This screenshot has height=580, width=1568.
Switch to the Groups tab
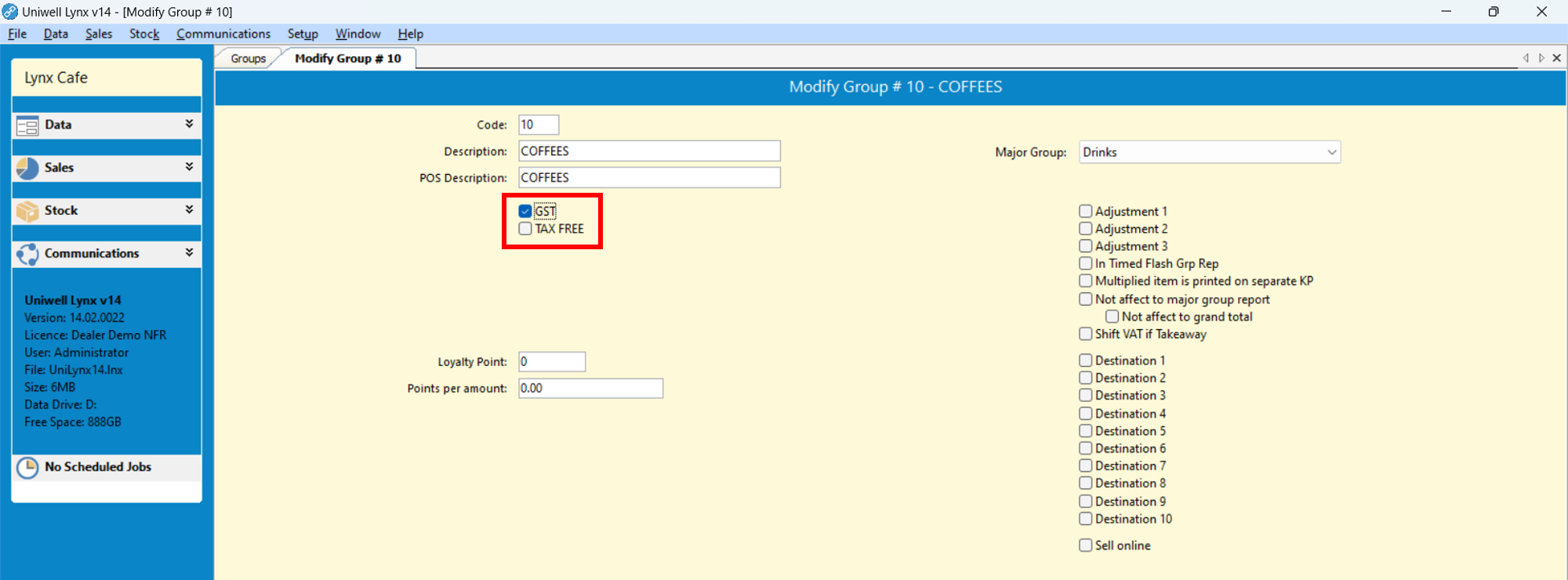pos(248,59)
